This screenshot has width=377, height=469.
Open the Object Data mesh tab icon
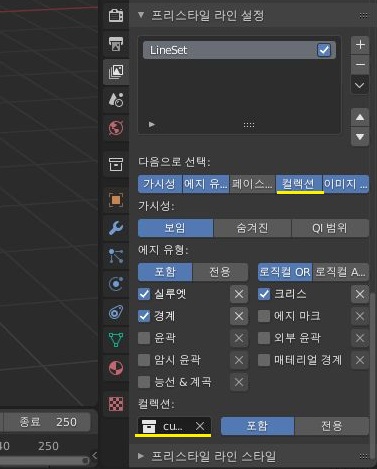click(x=116, y=340)
